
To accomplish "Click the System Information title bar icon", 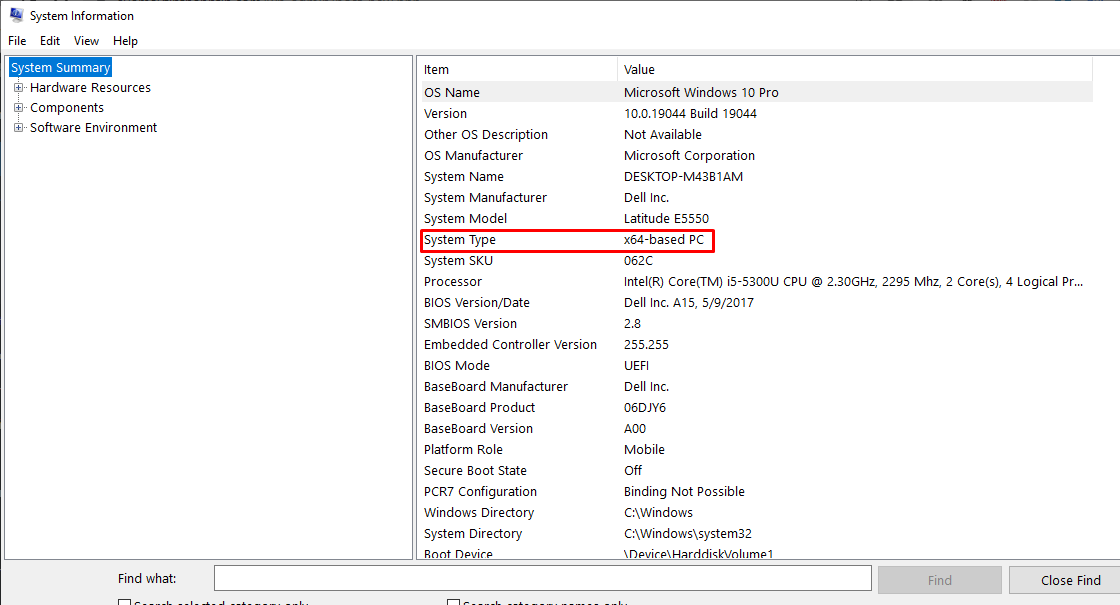I will [x=15, y=15].
